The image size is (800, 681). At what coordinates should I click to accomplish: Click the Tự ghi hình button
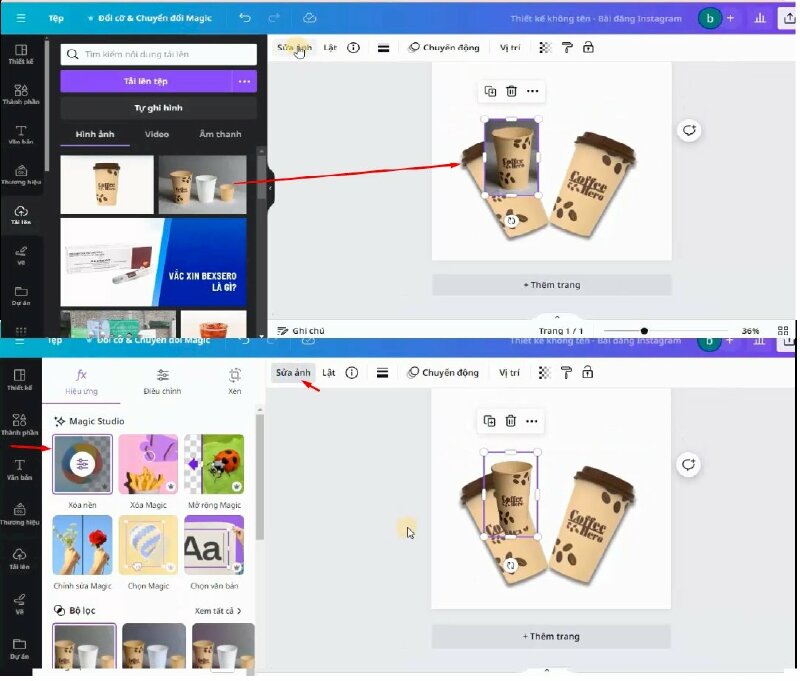click(158, 108)
